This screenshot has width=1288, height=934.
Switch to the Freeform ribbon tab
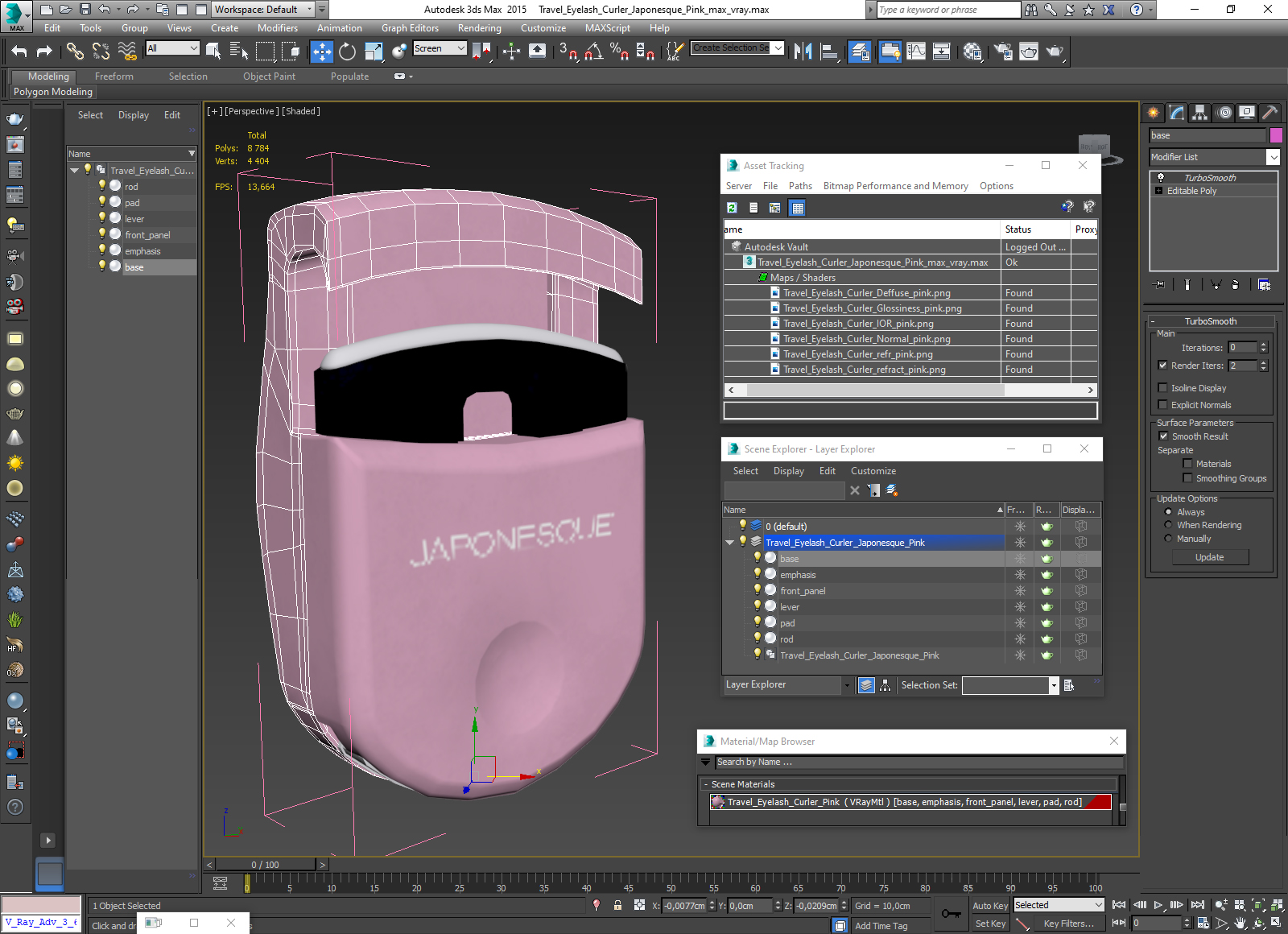114,76
